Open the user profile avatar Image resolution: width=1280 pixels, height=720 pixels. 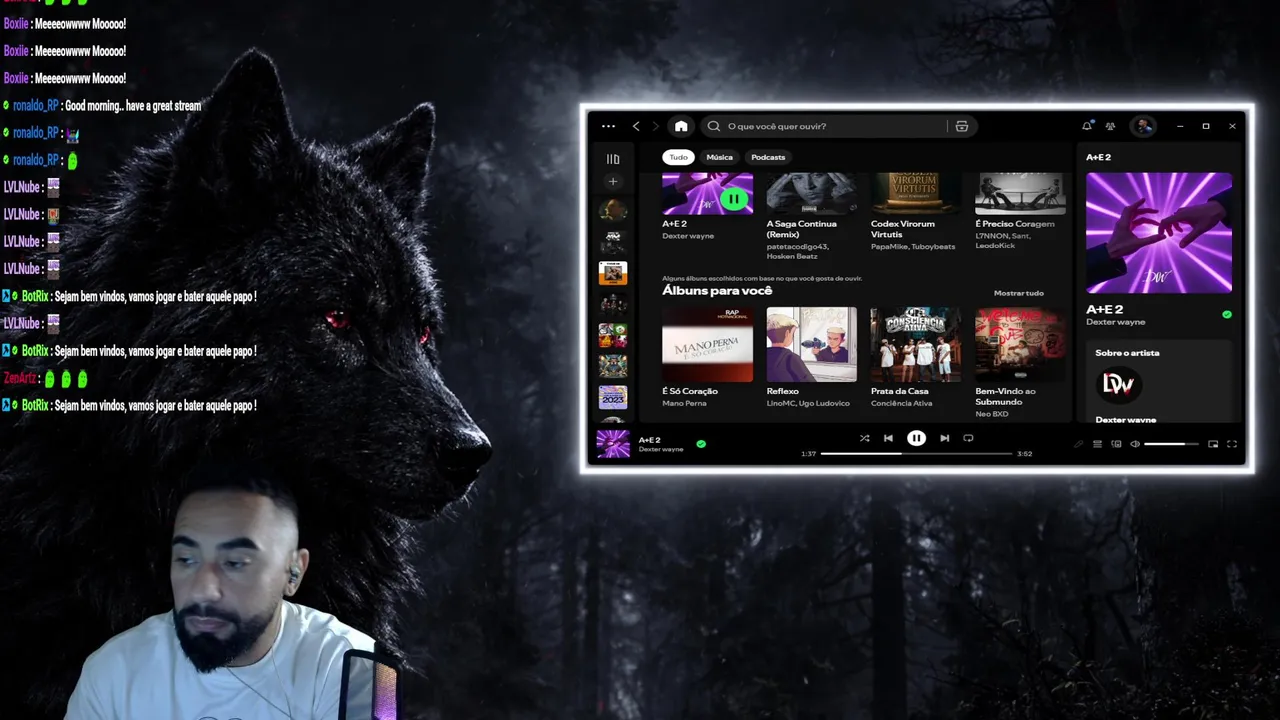1143,126
